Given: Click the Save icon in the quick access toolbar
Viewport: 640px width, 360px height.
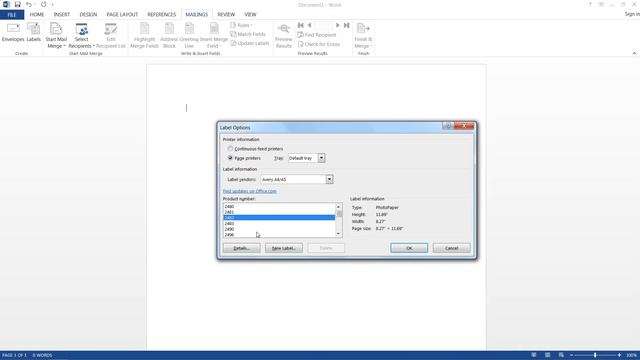Looking at the screenshot, I should 18,4.
